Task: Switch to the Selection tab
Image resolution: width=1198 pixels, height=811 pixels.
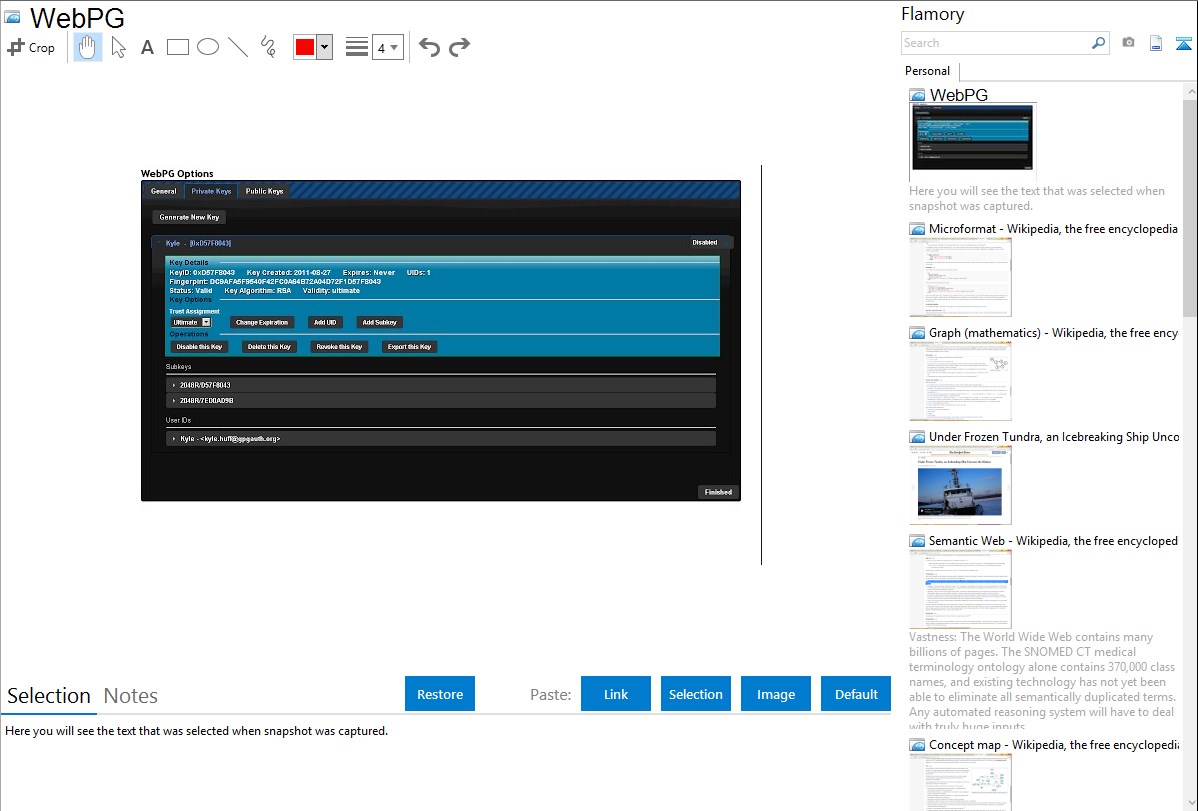Action: click(49, 696)
